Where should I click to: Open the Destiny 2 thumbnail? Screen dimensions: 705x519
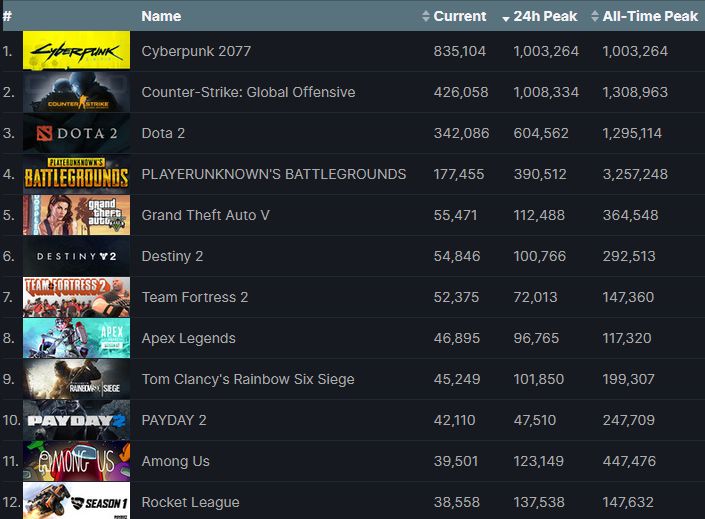pos(76,256)
